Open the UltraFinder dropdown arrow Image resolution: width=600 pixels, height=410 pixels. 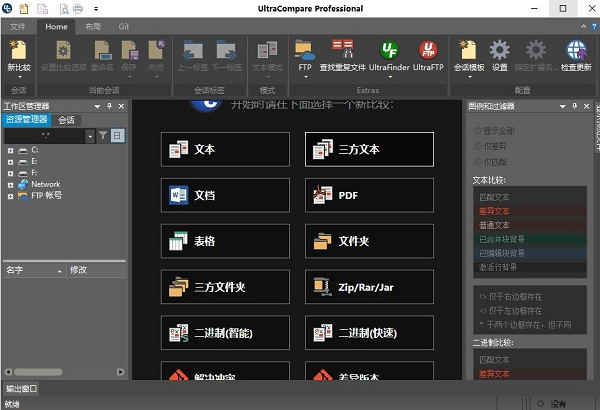pyautogui.click(x=390, y=77)
